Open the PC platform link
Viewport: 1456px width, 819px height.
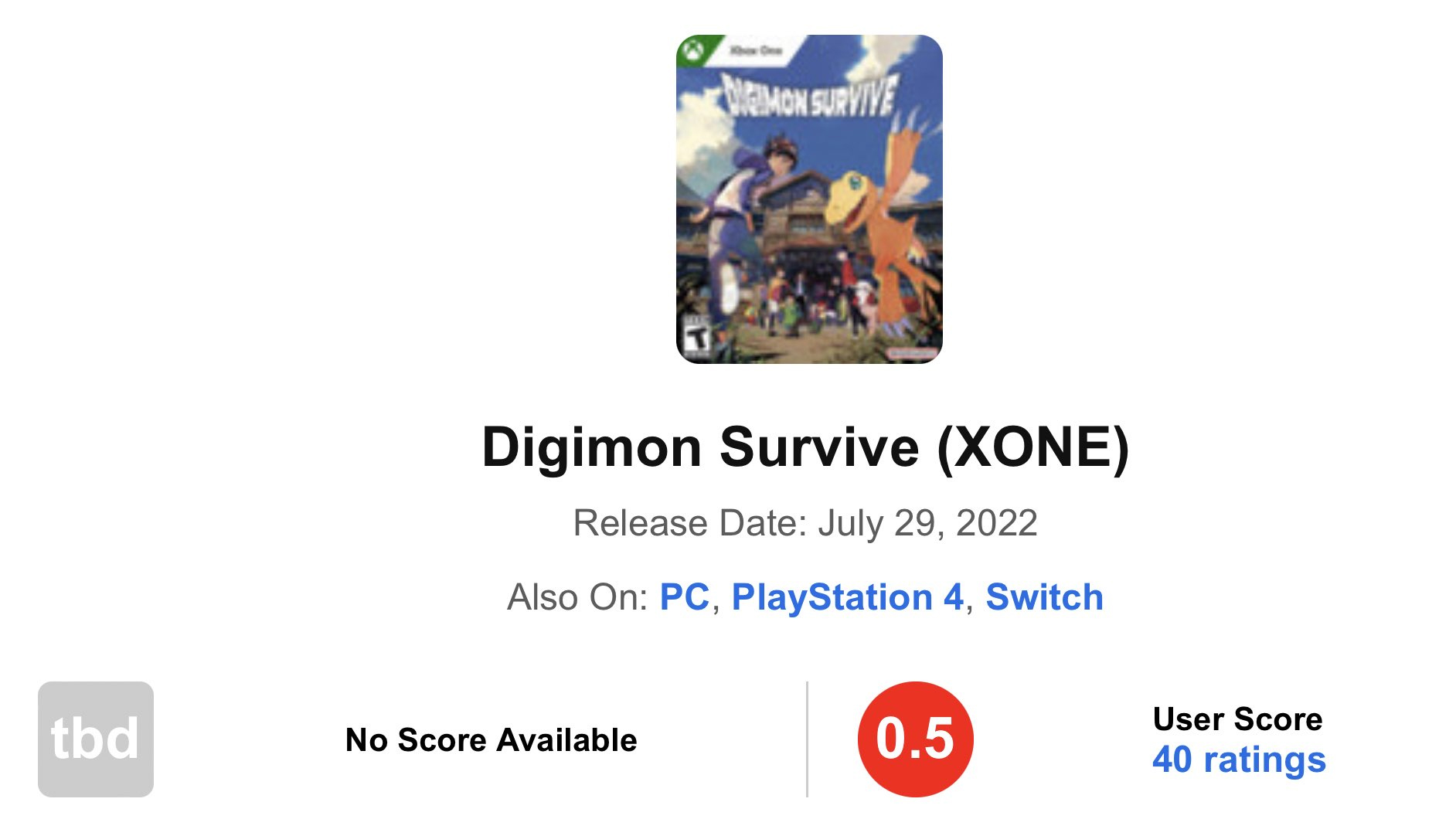[x=684, y=597]
